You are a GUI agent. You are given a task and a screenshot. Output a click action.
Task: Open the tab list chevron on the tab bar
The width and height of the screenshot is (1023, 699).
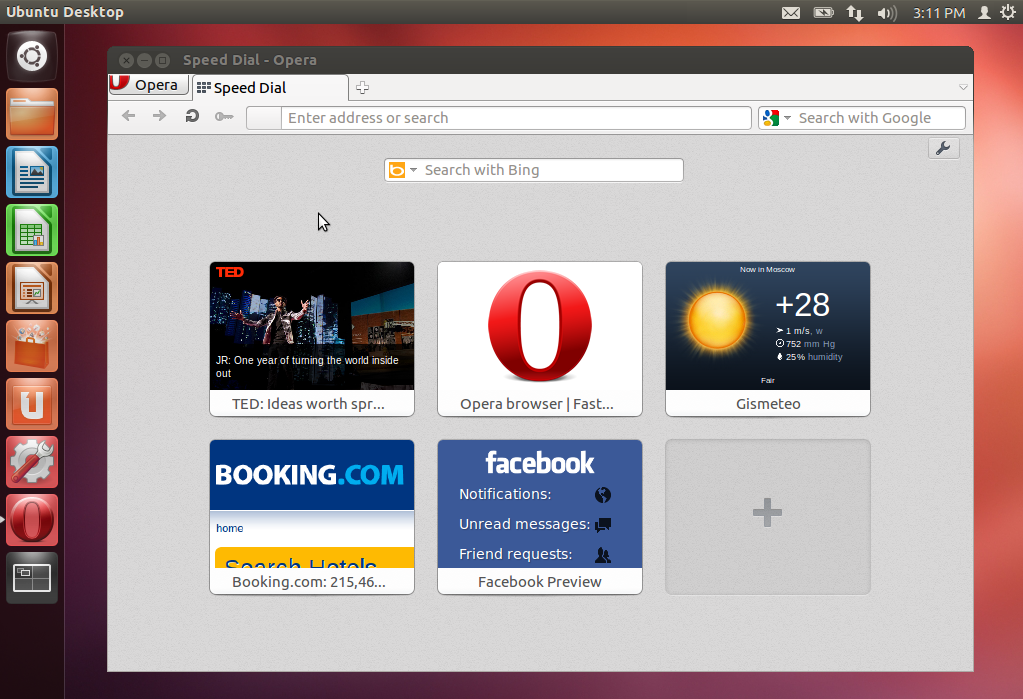click(x=963, y=87)
